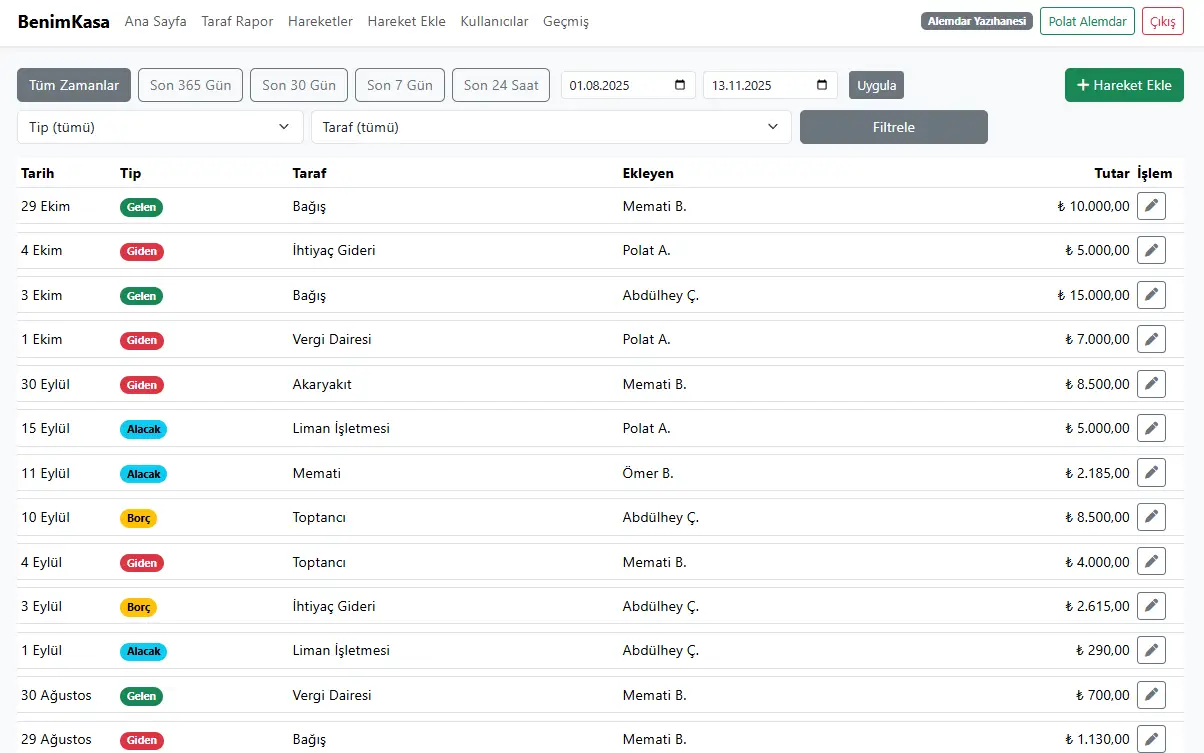Open the end date 13.11.2025 picker
1204x753 pixels.
click(x=822, y=85)
